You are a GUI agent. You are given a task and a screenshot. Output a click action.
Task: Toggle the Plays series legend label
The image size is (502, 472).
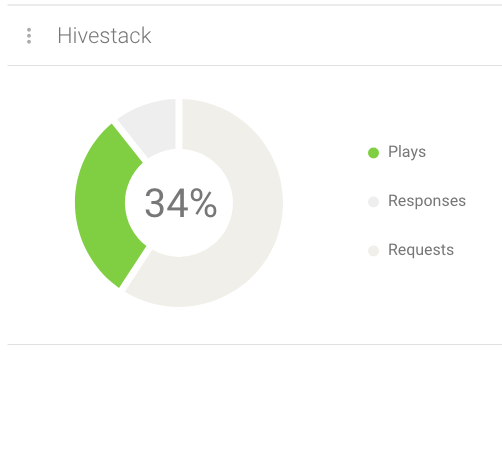(x=407, y=152)
